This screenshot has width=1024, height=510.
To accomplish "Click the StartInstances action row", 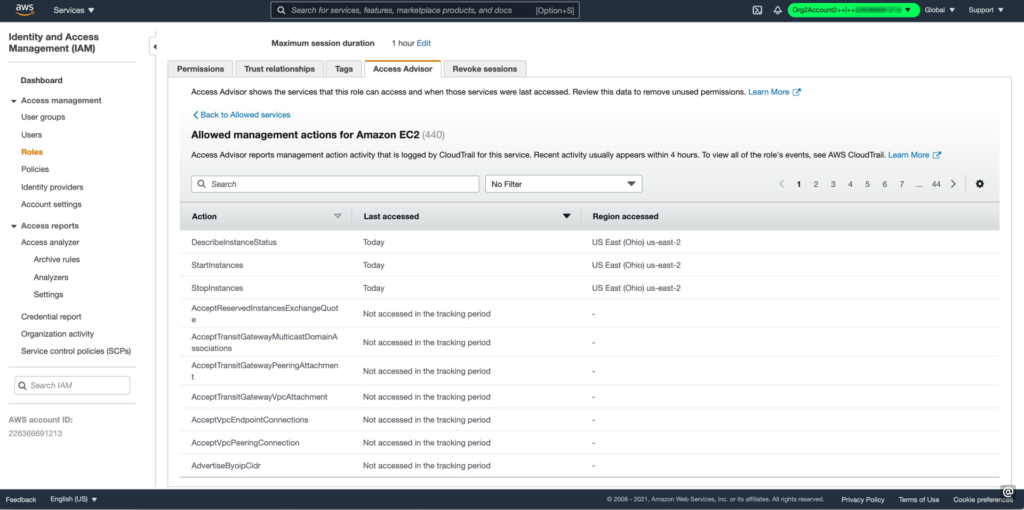I will 589,265.
